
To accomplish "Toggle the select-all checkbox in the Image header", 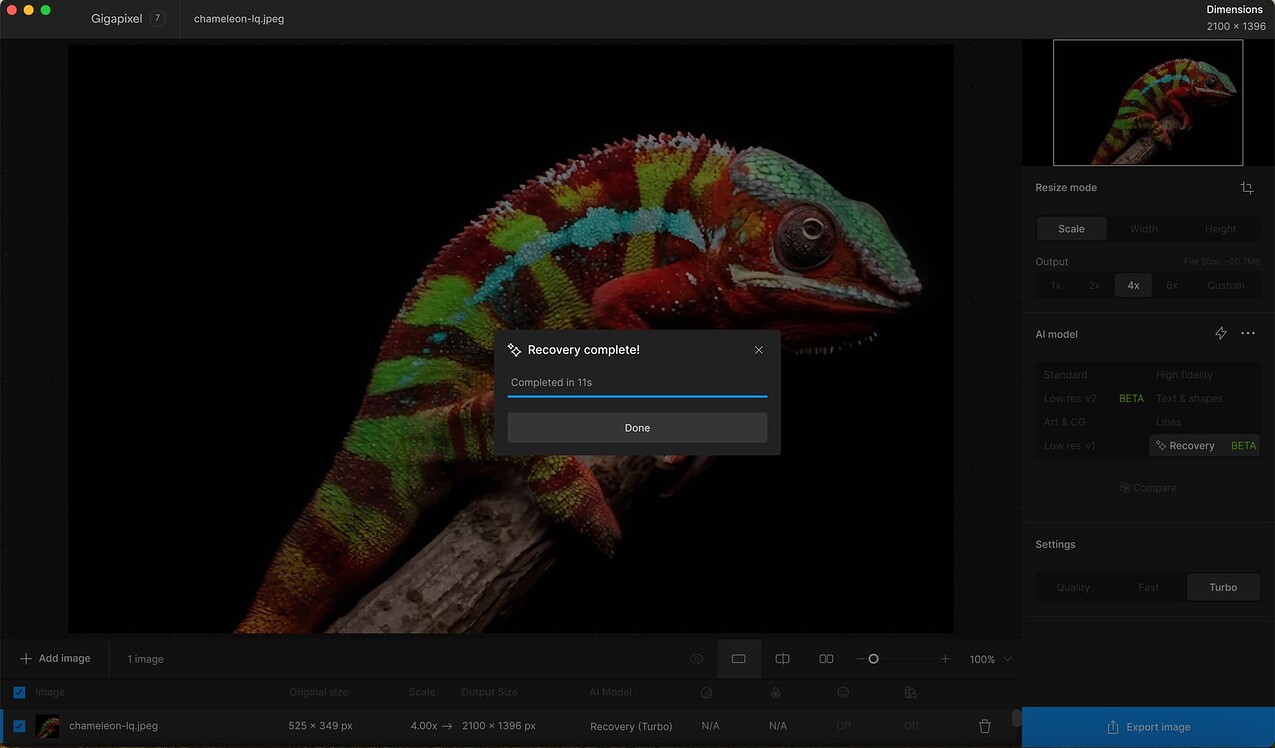I will (x=19, y=692).
